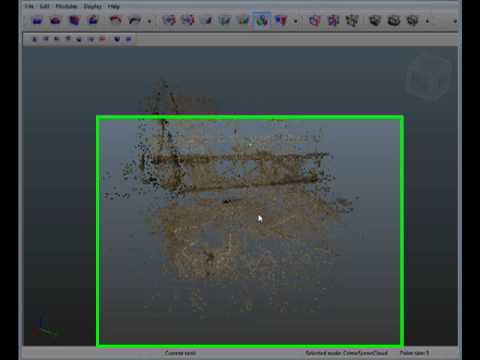The width and height of the screenshot is (480, 360).
Task: Click the first of three dark cube icons
Action: pos(375,21)
